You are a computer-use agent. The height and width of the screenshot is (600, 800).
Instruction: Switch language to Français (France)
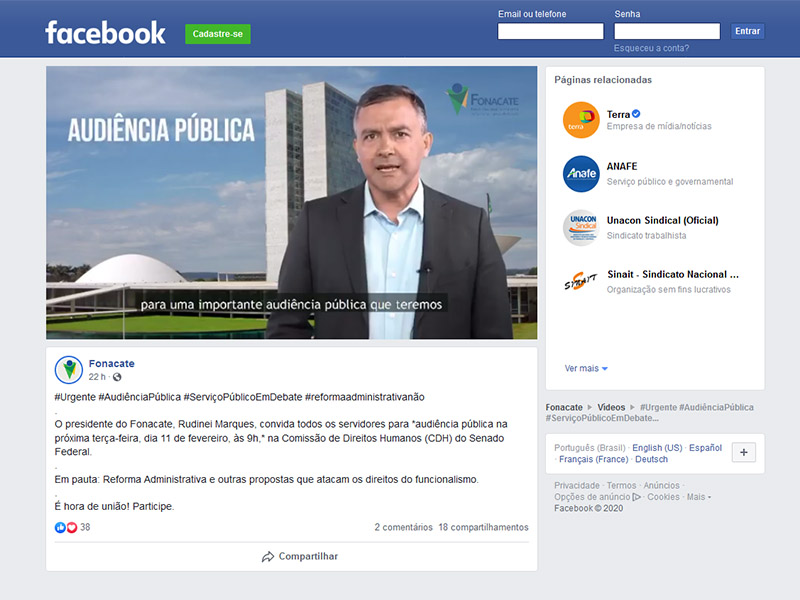tap(594, 459)
